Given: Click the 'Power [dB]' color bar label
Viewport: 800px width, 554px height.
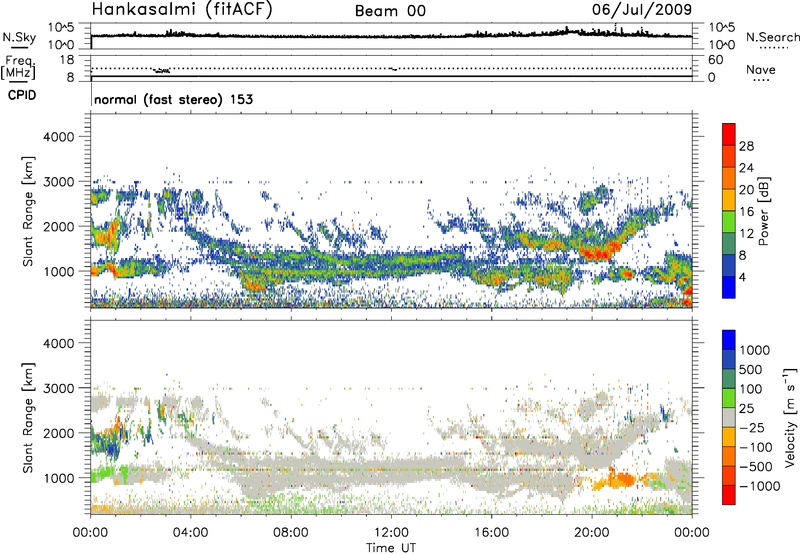Looking at the screenshot, I should [x=763, y=211].
